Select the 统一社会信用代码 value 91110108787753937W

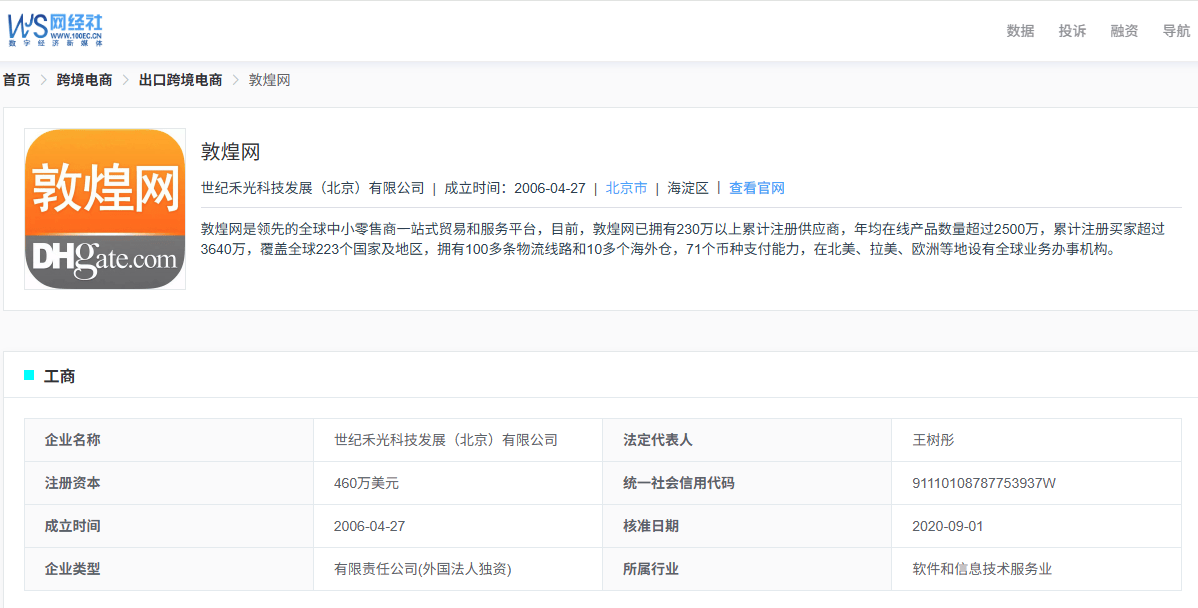[x=984, y=483]
